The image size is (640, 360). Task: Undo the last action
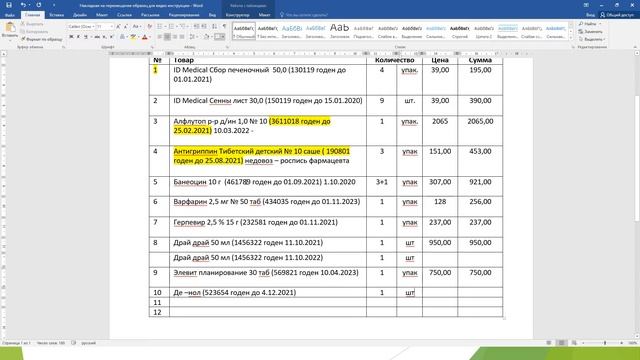23,5
